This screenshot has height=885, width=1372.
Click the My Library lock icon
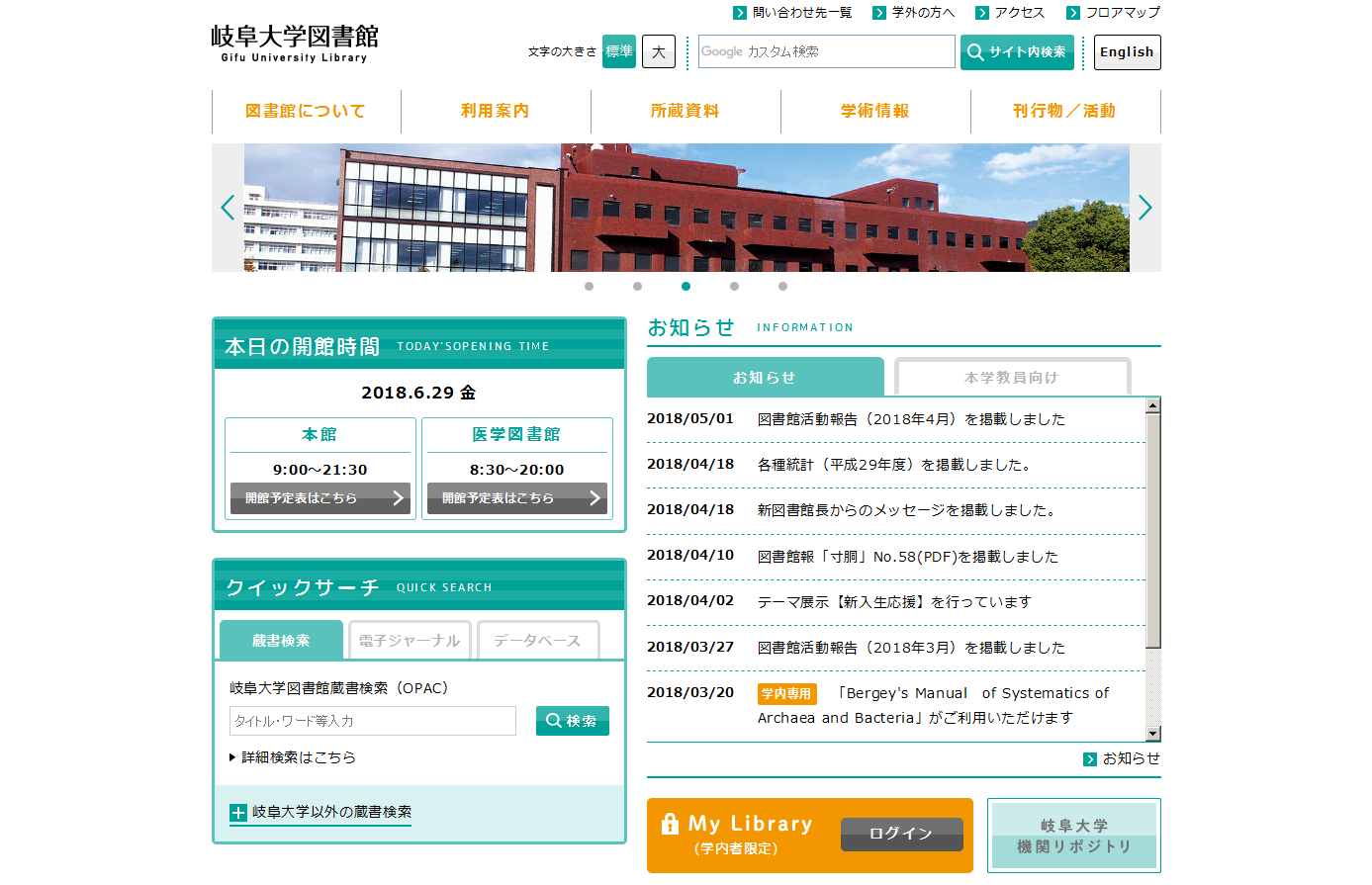tap(670, 823)
